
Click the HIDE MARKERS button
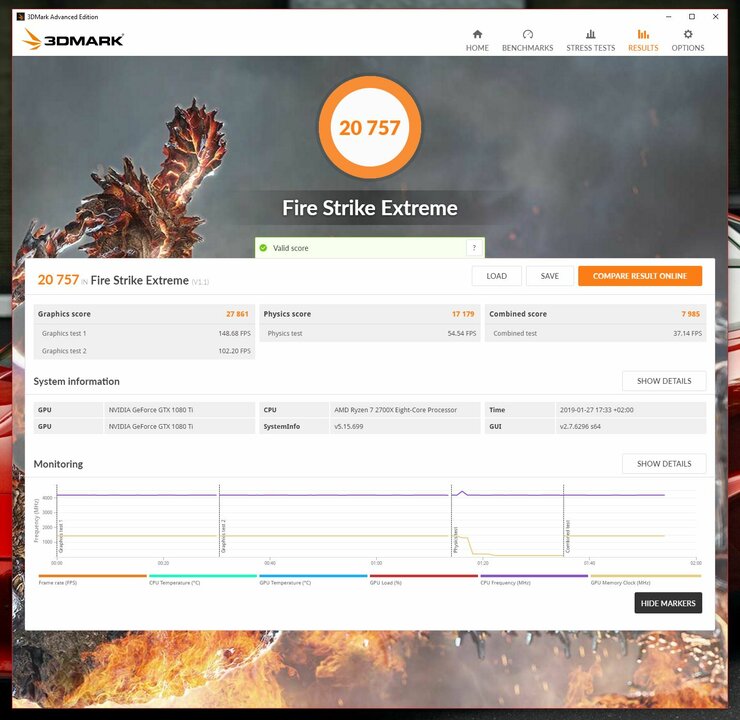[668, 603]
